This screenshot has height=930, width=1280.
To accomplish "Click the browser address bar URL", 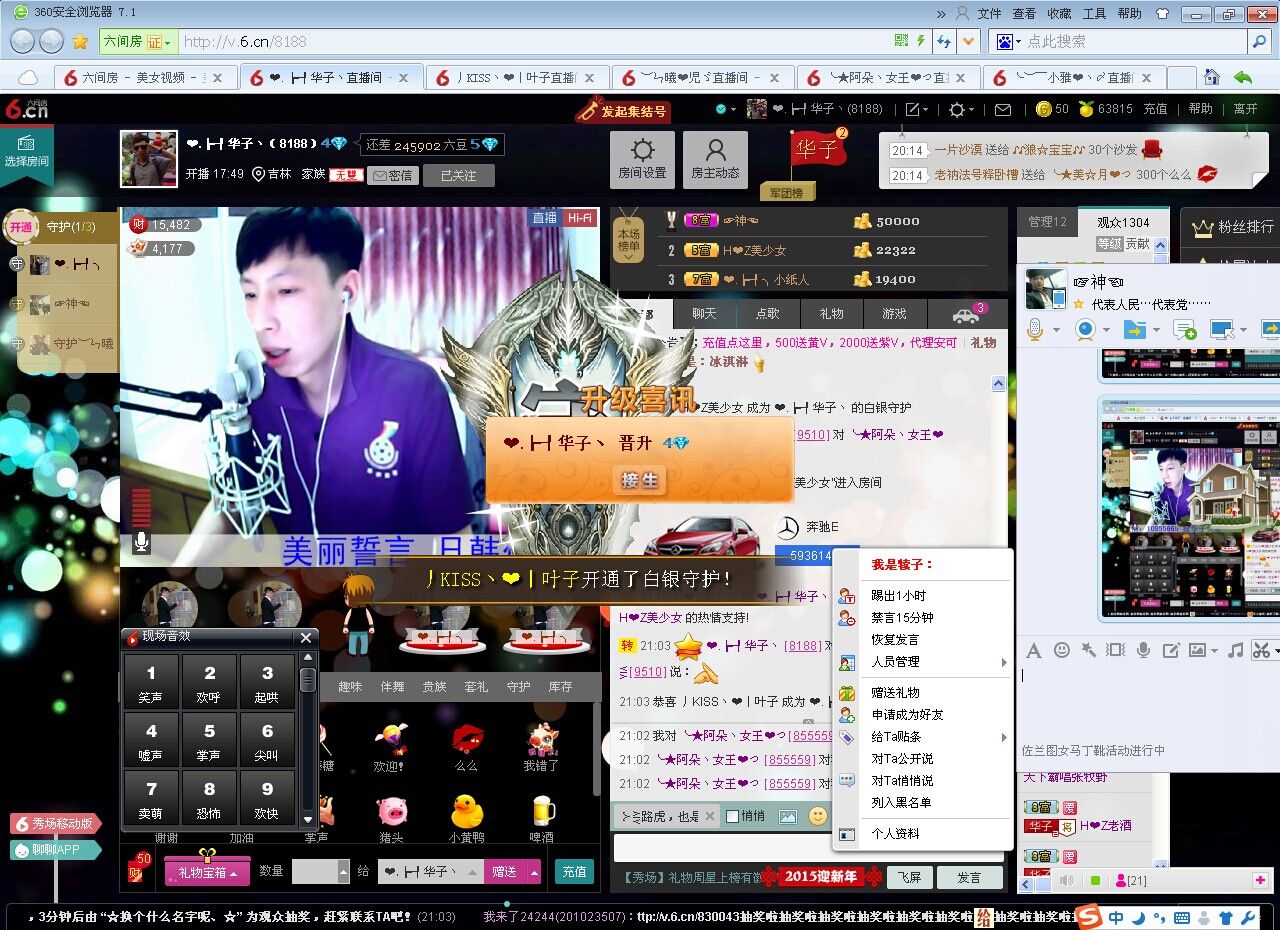I will [x=245, y=42].
